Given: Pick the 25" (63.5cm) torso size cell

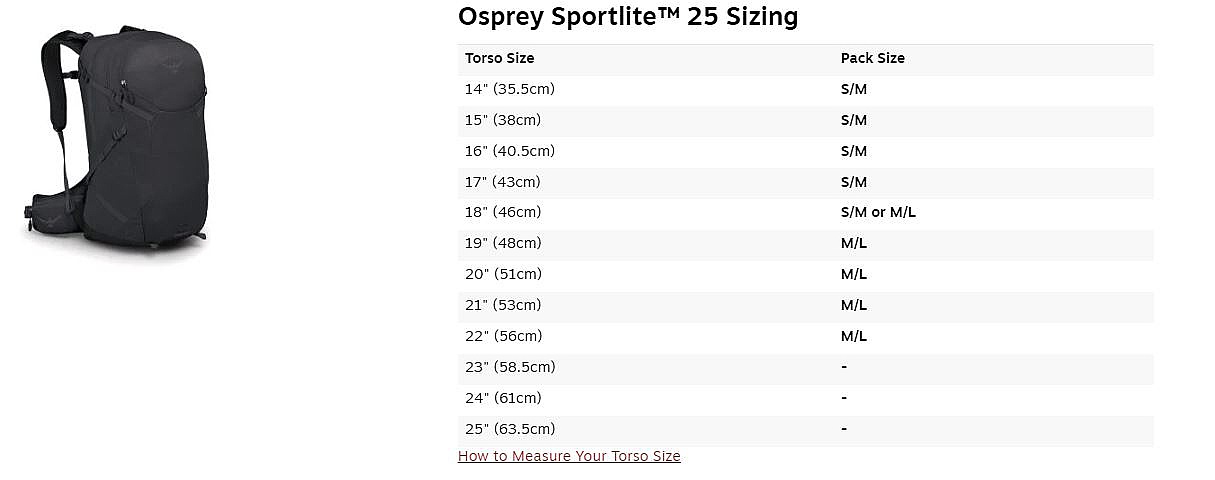Looking at the screenshot, I should [509, 429].
